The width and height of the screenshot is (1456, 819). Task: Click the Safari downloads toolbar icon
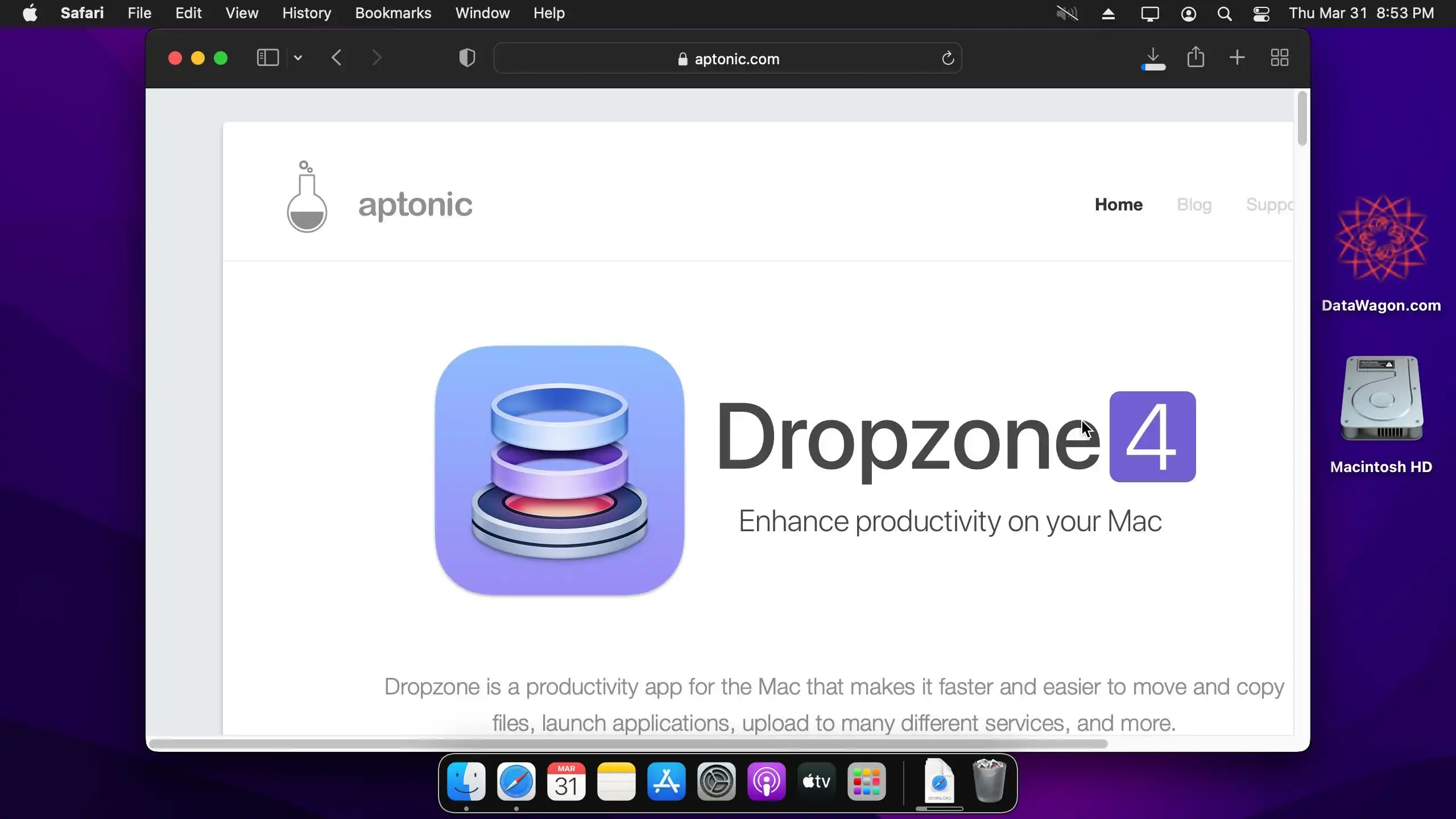point(1153,58)
